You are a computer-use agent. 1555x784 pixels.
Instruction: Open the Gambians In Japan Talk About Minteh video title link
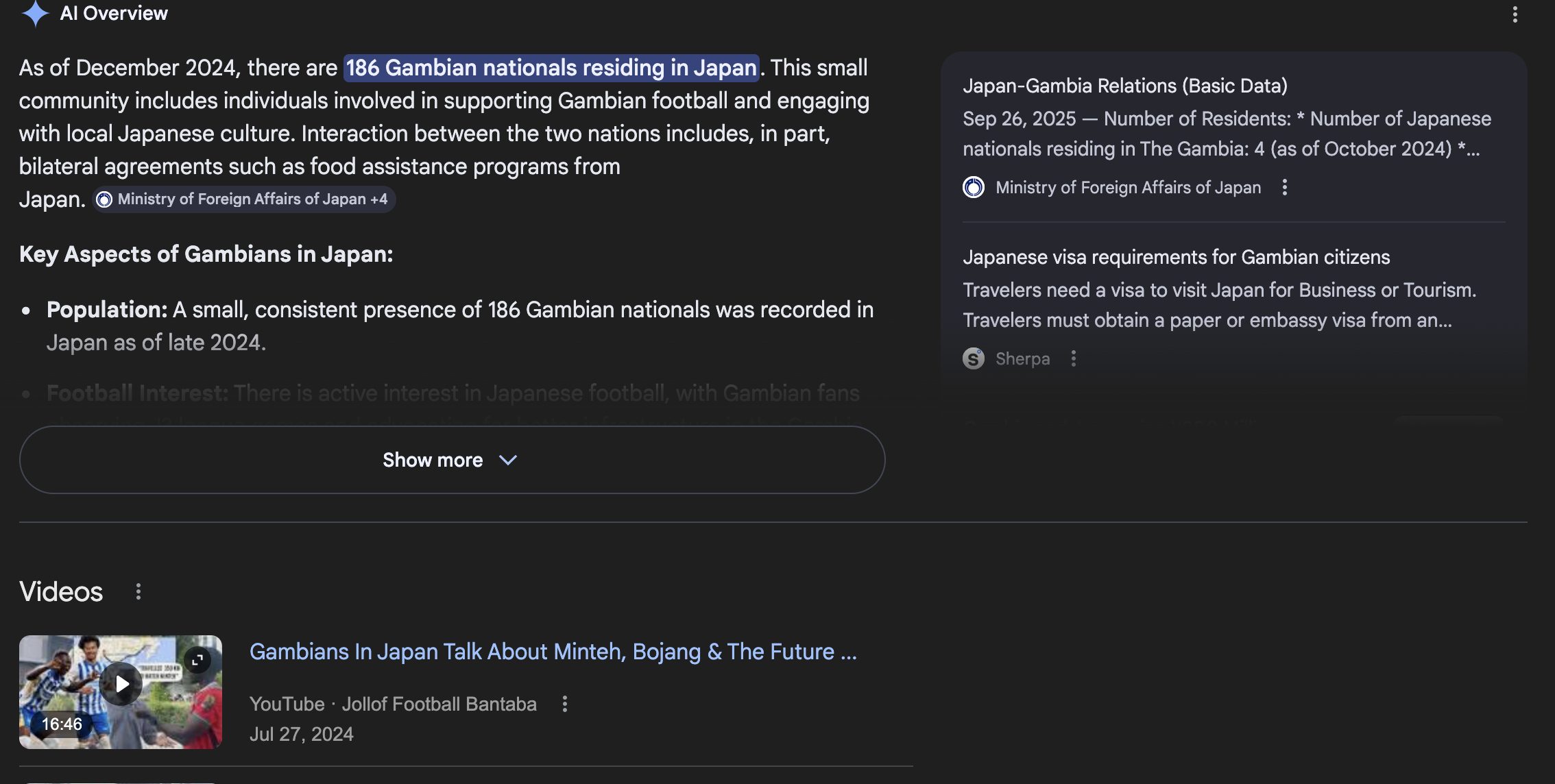click(x=553, y=652)
